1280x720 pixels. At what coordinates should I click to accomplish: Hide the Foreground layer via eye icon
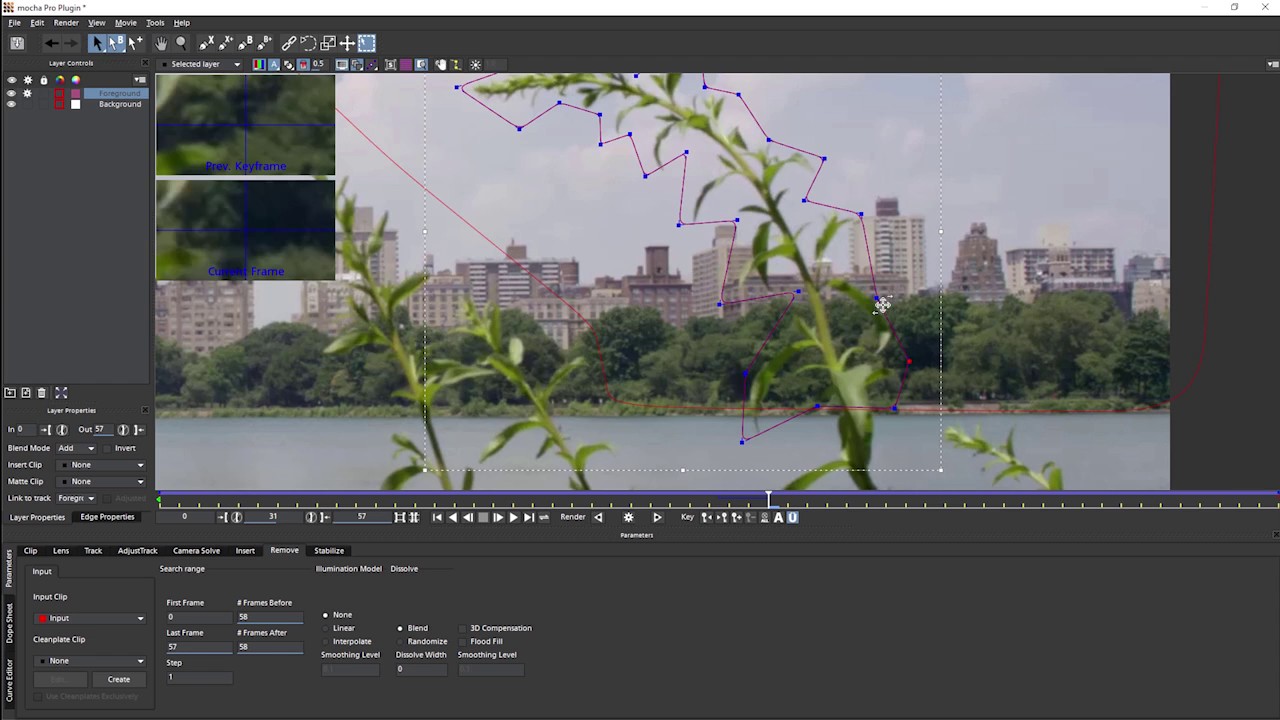11,93
